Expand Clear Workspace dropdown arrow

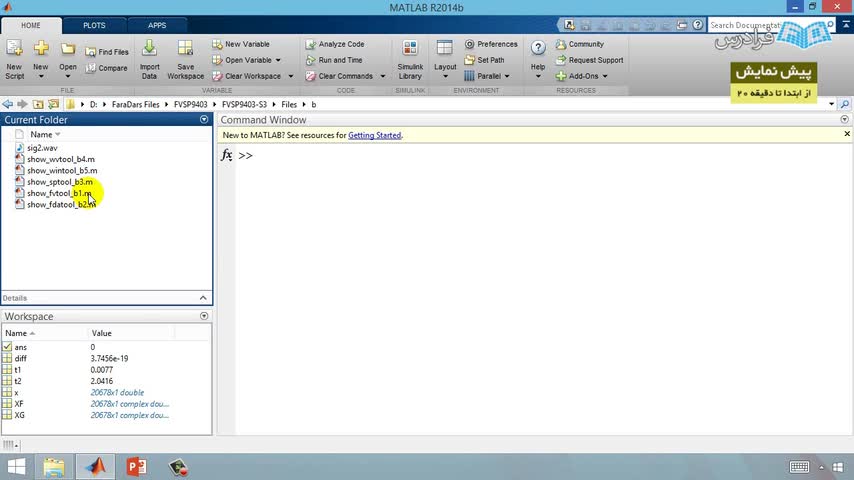coord(290,76)
